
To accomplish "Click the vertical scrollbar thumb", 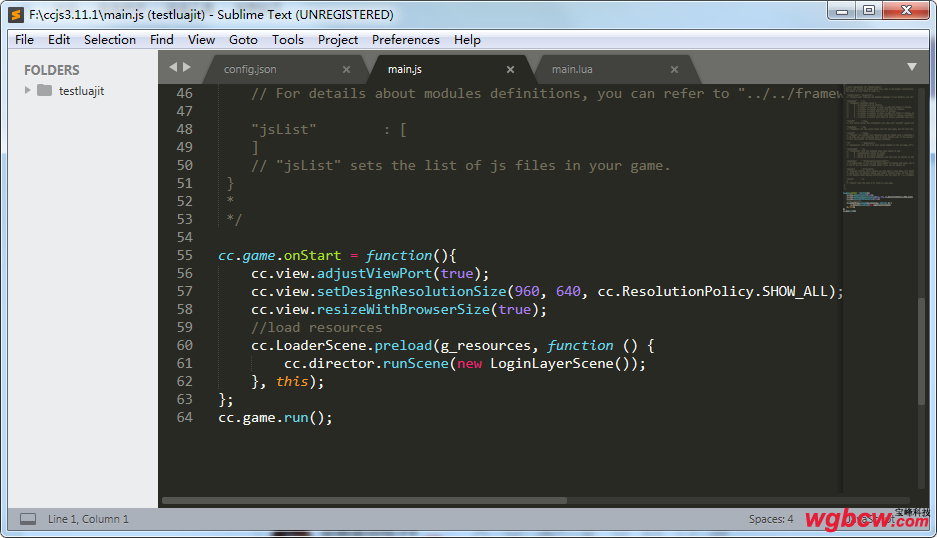I will pos(921,350).
